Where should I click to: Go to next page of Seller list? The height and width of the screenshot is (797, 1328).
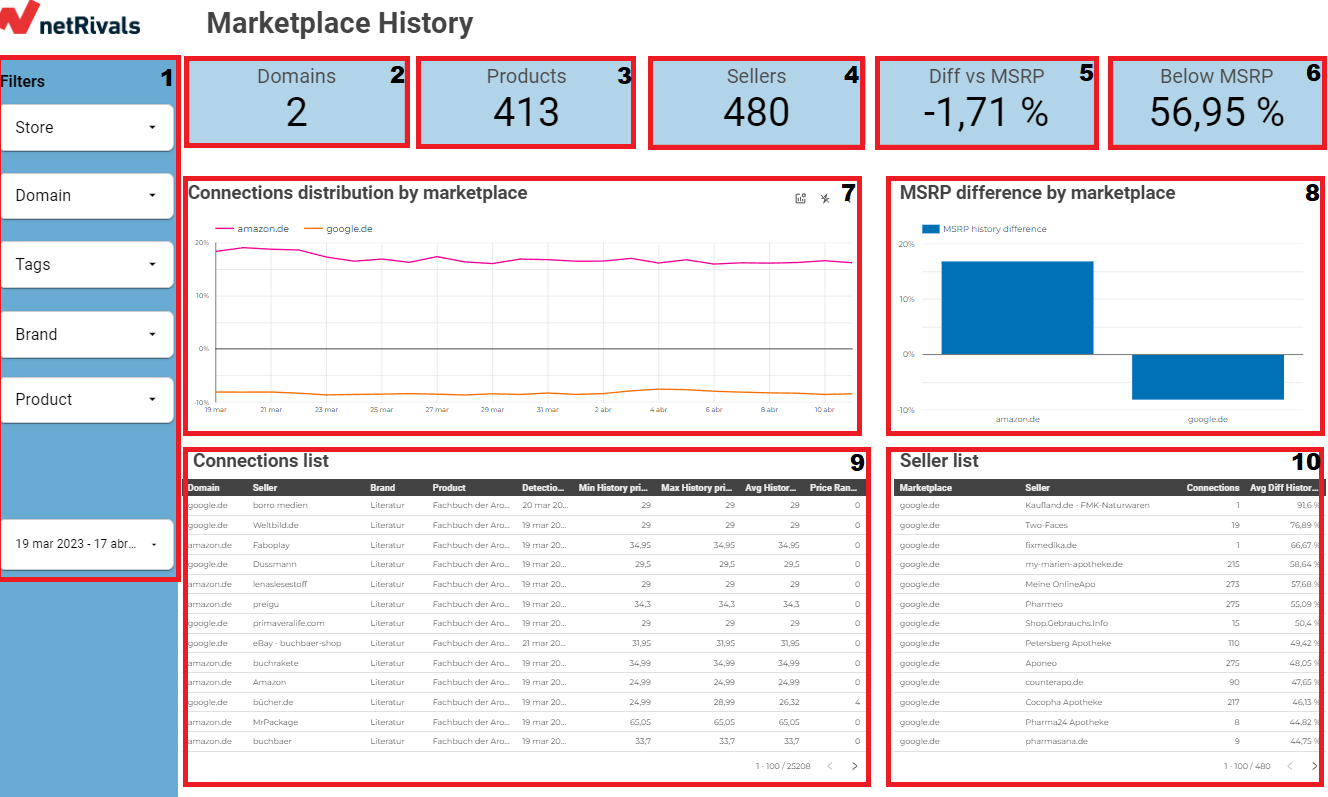pyautogui.click(x=1314, y=766)
